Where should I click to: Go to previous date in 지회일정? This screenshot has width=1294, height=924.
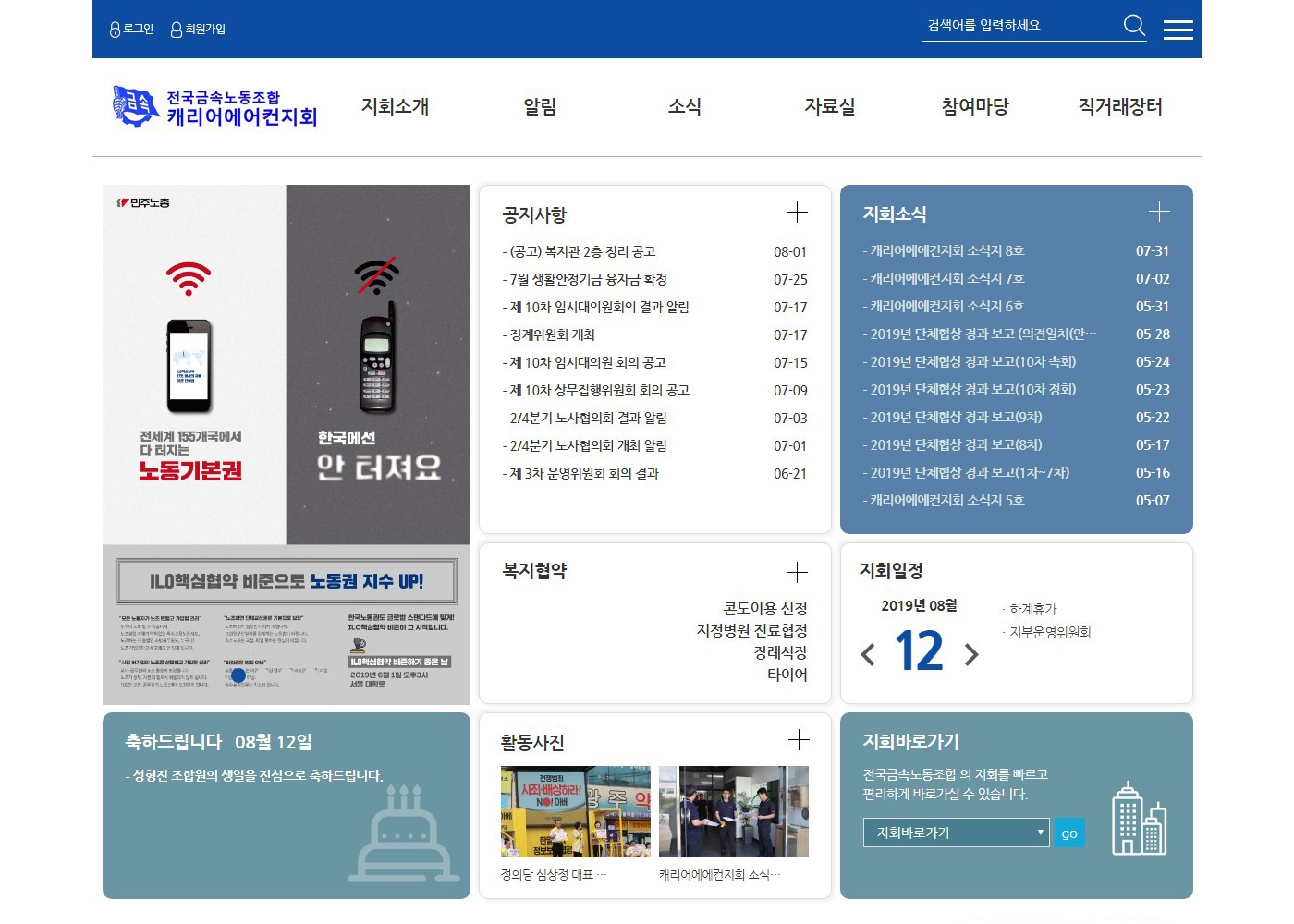pos(867,655)
